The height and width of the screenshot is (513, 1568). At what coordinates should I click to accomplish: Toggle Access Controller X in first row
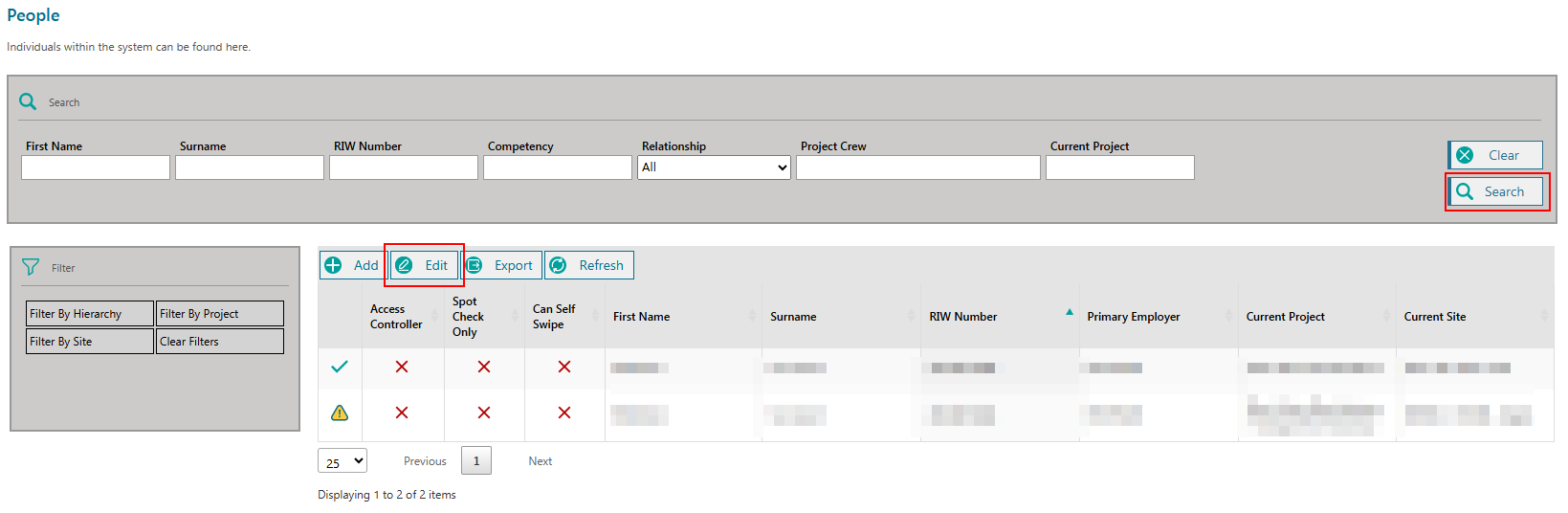402,367
